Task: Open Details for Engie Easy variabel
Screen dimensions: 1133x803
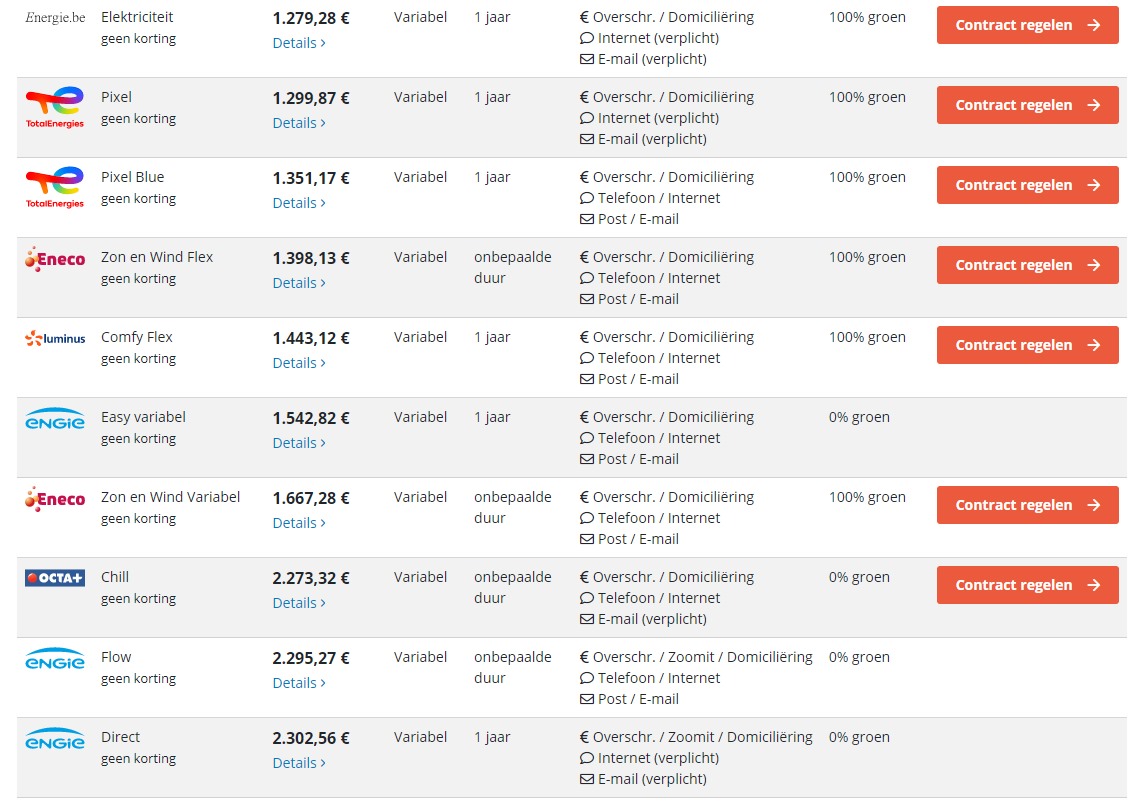Action: (298, 443)
